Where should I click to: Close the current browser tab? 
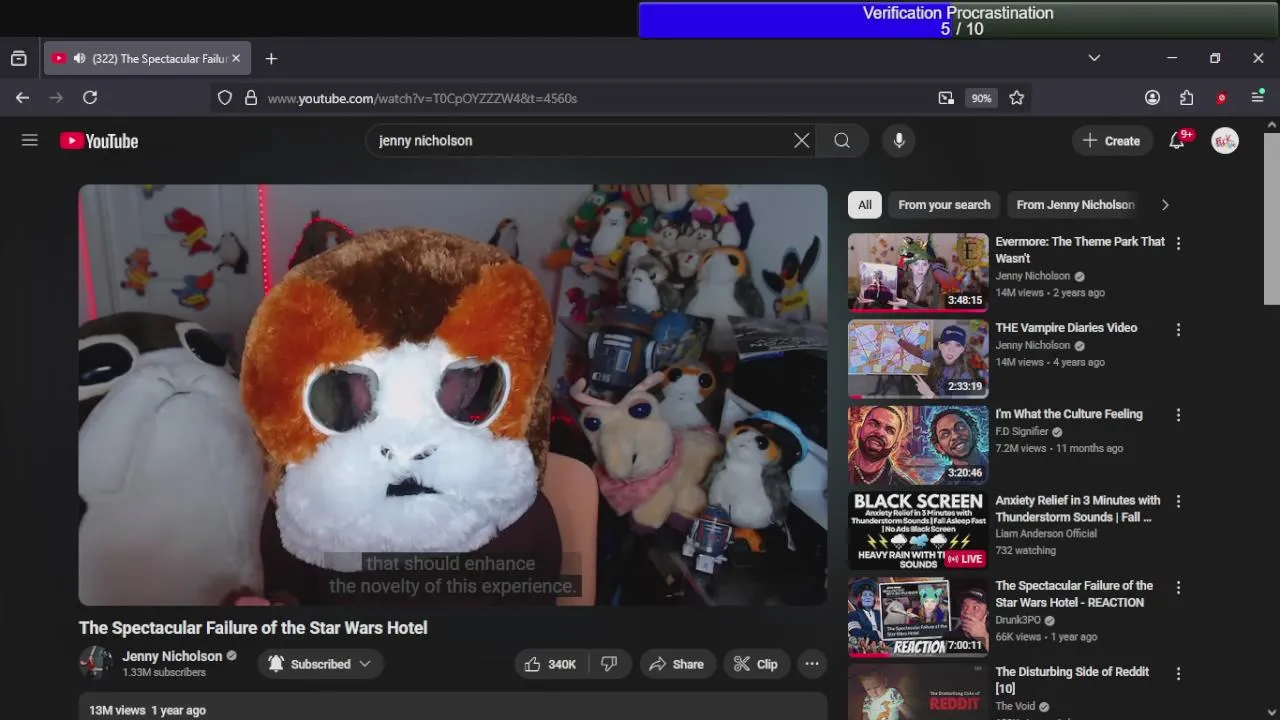(236, 59)
